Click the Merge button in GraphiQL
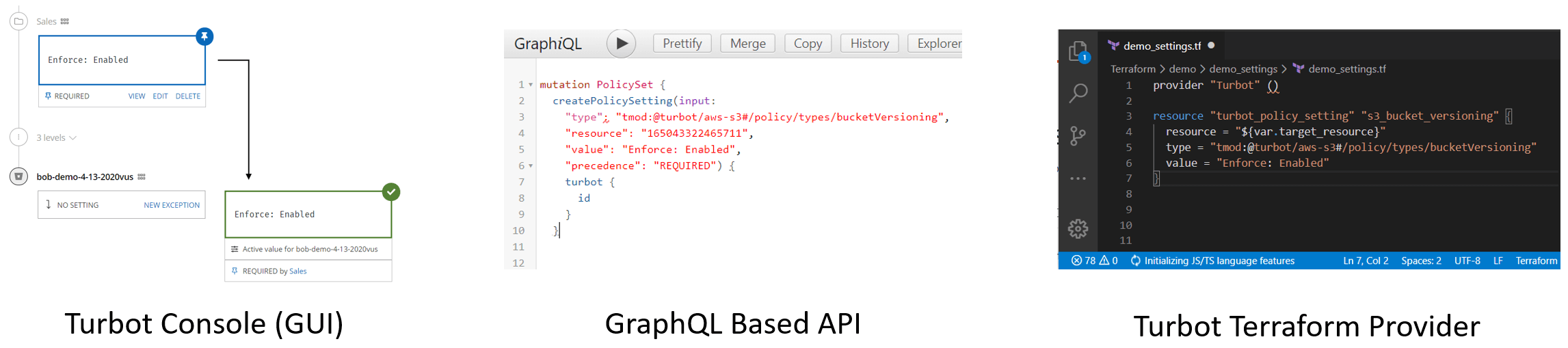 click(747, 43)
